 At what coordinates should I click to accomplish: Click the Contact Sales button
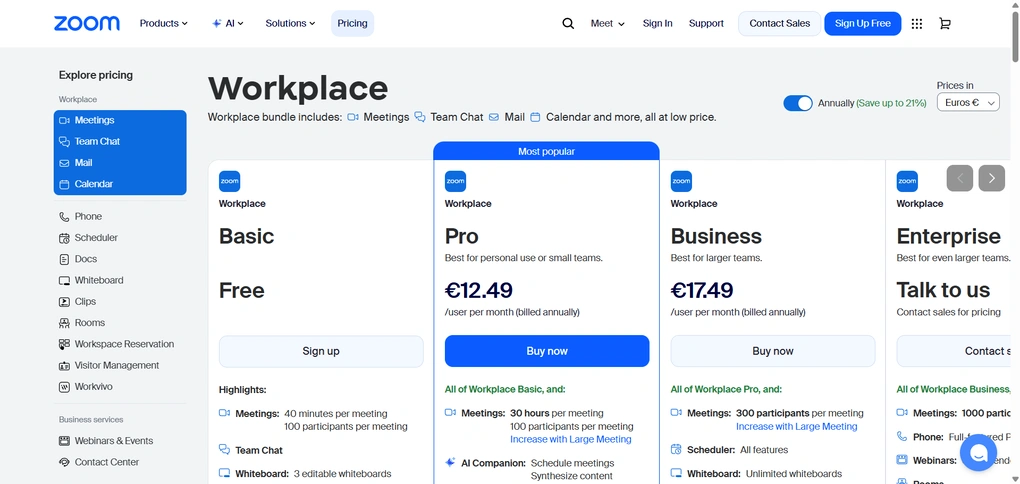(x=779, y=23)
